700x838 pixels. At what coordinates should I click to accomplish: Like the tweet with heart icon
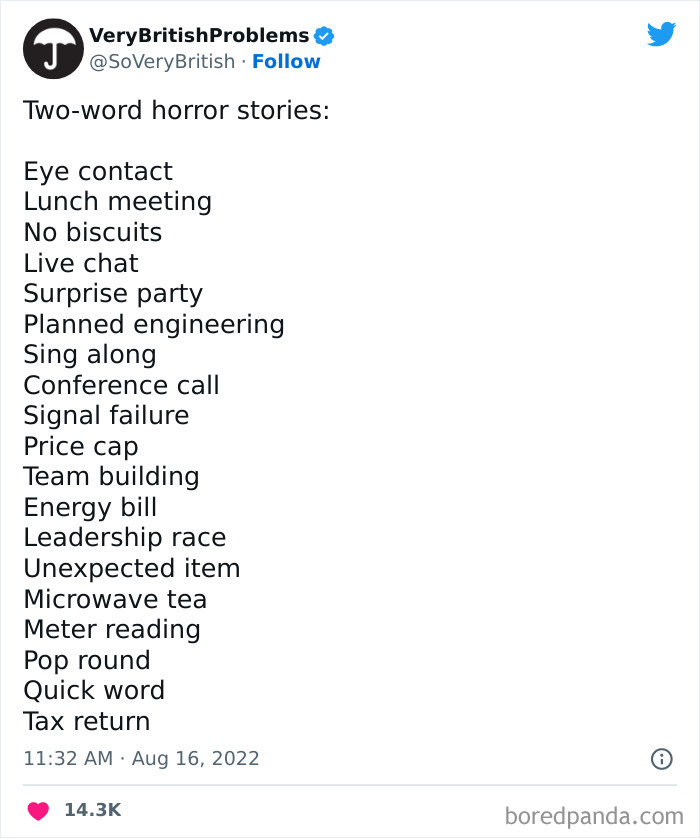38,810
